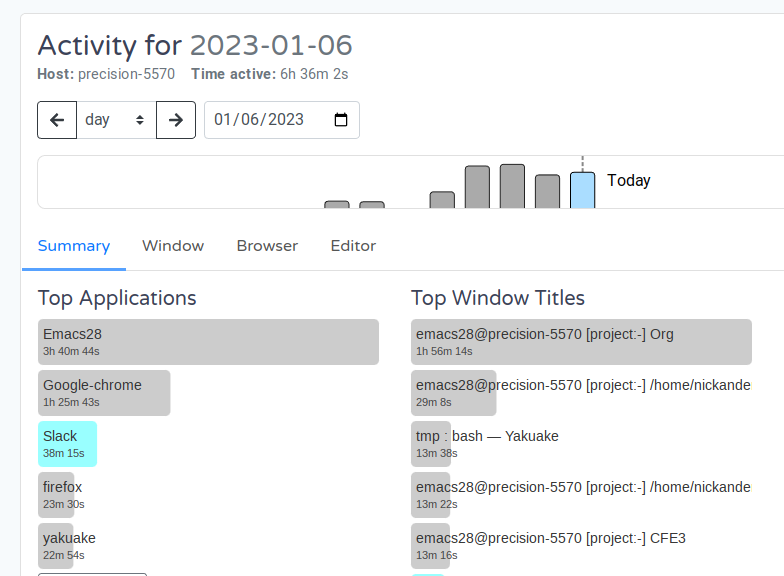This screenshot has width=784, height=576.
Task: Select the blue Today bar in timeline
Action: coord(582,190)
